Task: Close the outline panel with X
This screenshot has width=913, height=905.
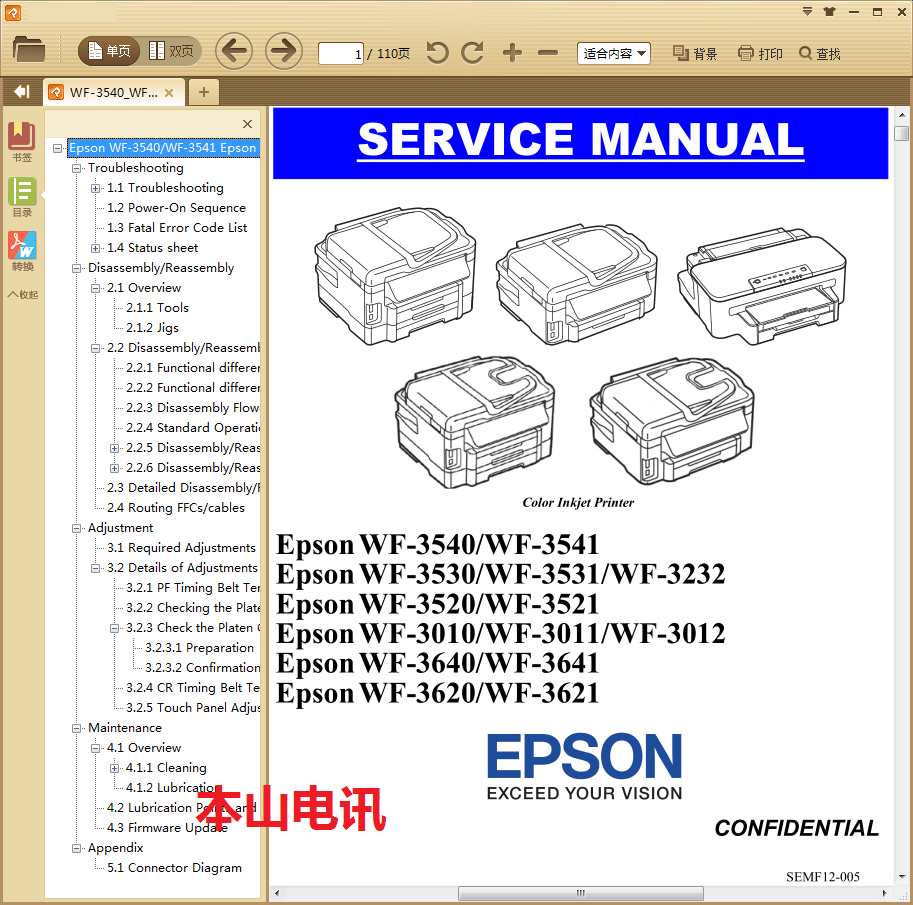Action: point(247,123)
